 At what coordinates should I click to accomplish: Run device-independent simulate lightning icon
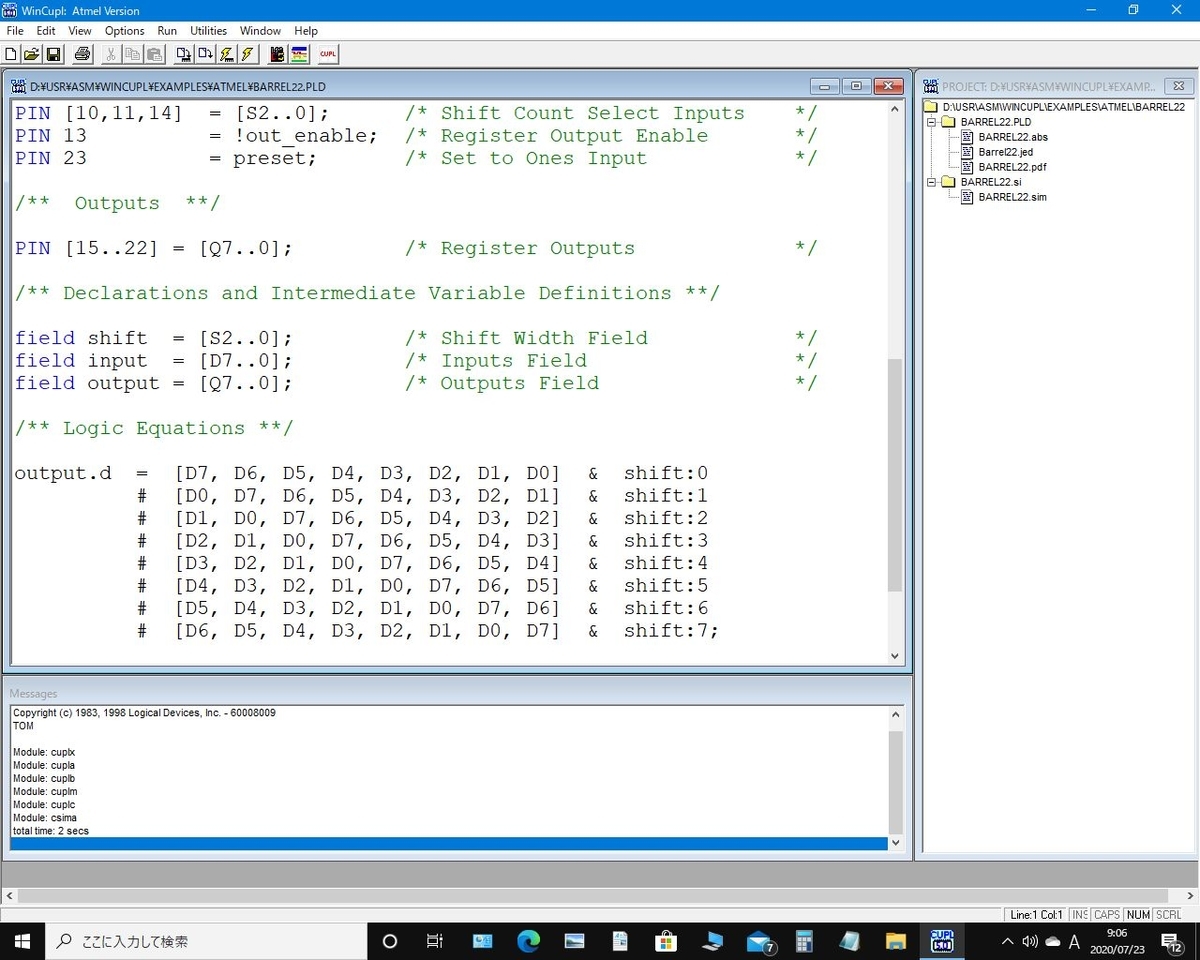pos(248,54)
